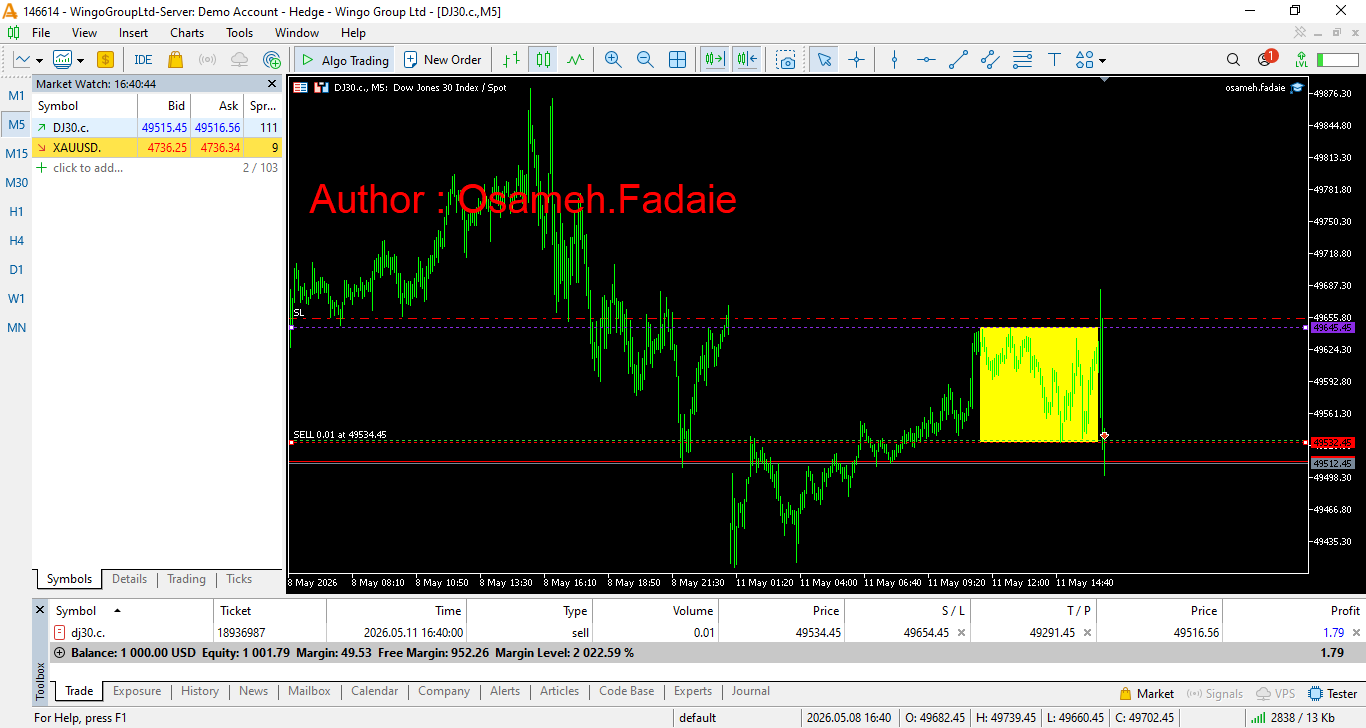The width and height of the screenshot is (1366, 728).
Task: Zoom in on the chart
Action: pos(613,60)
